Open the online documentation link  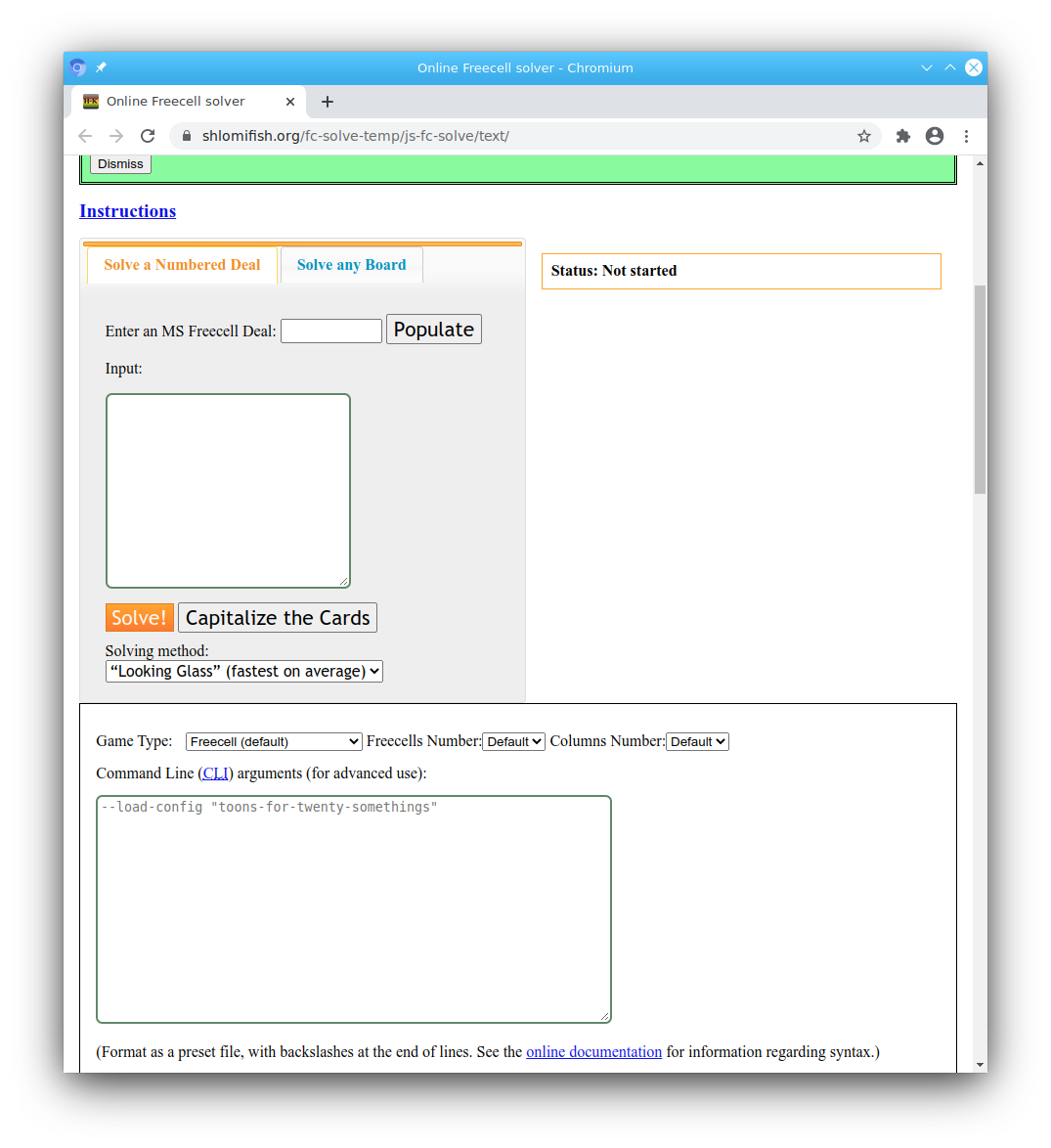tap(593, 1052)
